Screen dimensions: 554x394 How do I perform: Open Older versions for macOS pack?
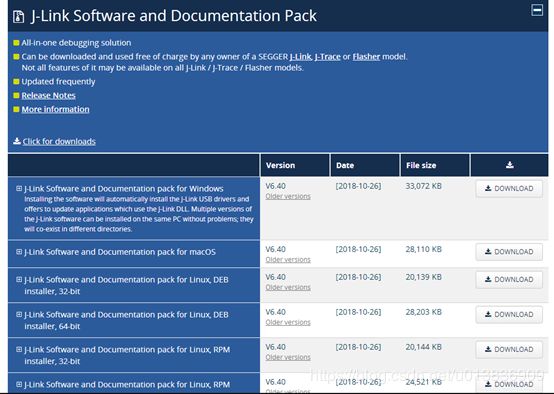tap(288, 259)
